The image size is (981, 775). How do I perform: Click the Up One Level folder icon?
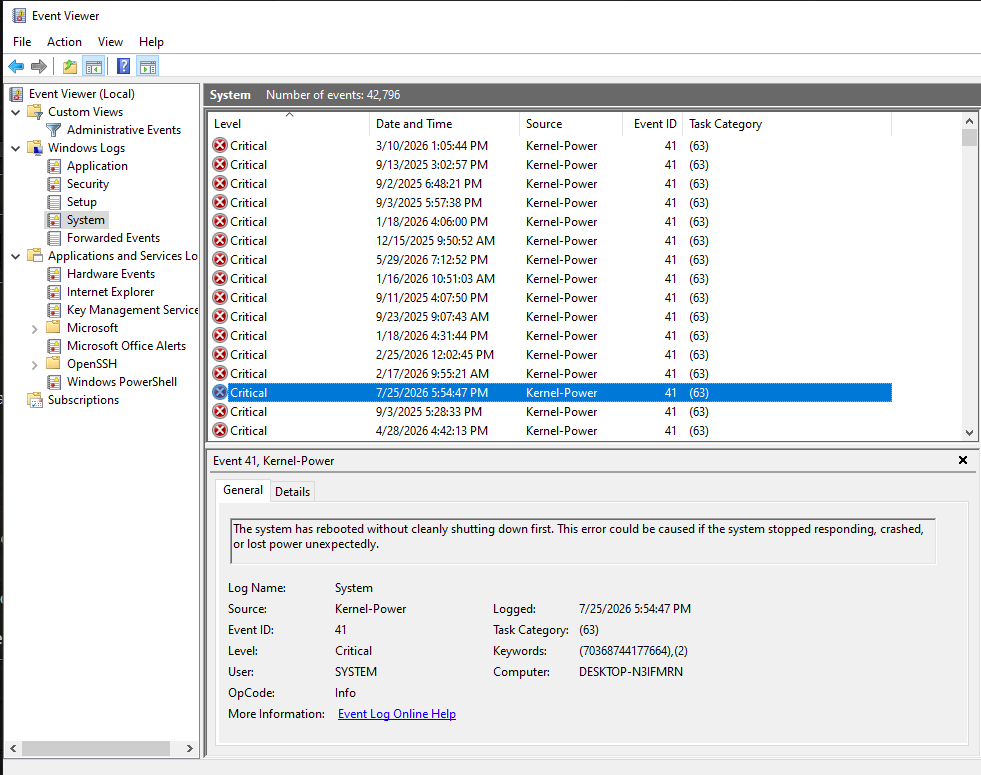[70, 66]
